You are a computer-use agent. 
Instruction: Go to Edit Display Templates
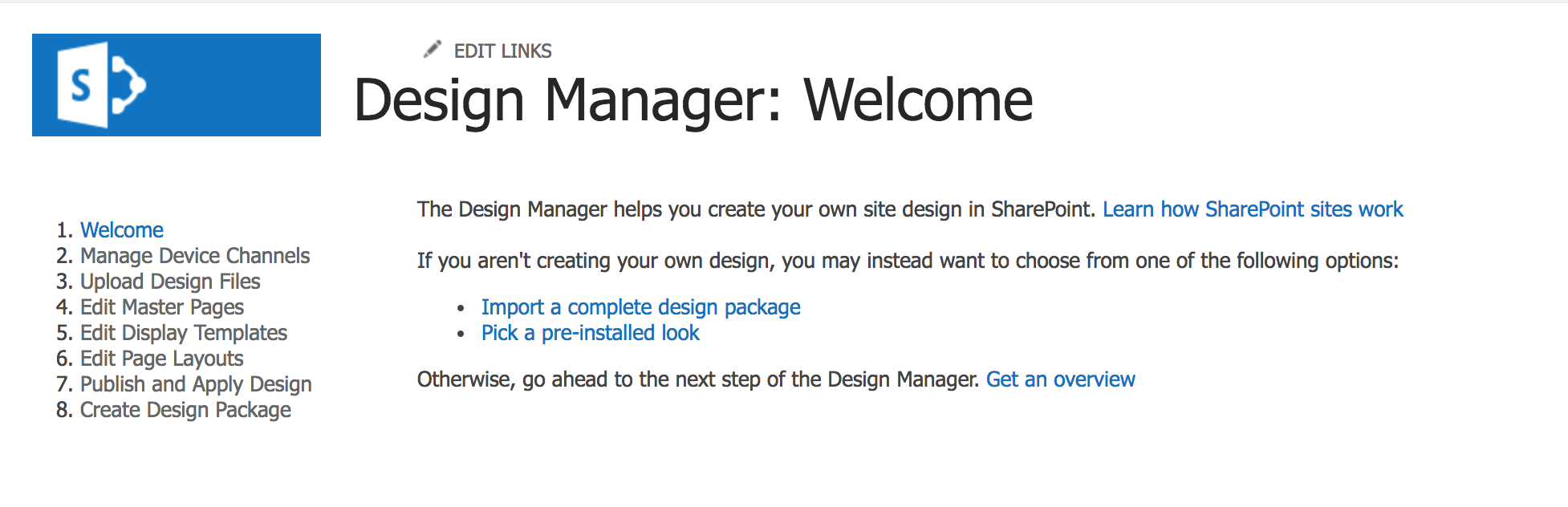(x=184, y=333)
